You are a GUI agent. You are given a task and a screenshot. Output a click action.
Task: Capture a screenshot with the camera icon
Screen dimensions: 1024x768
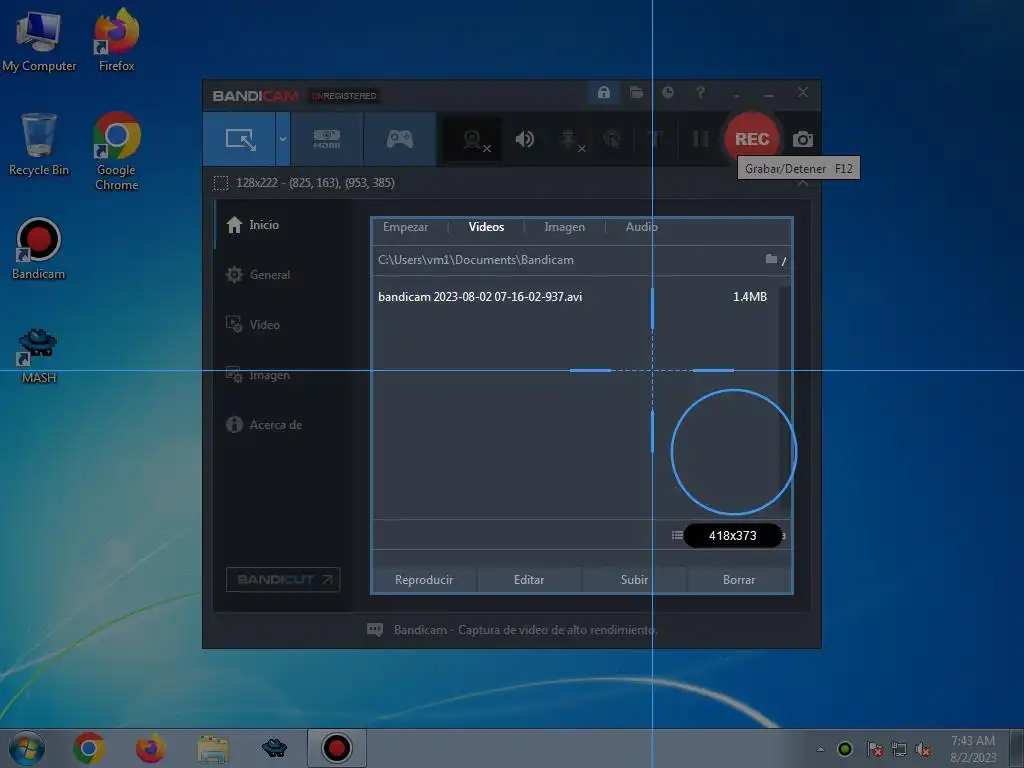(x=803, y=139)
